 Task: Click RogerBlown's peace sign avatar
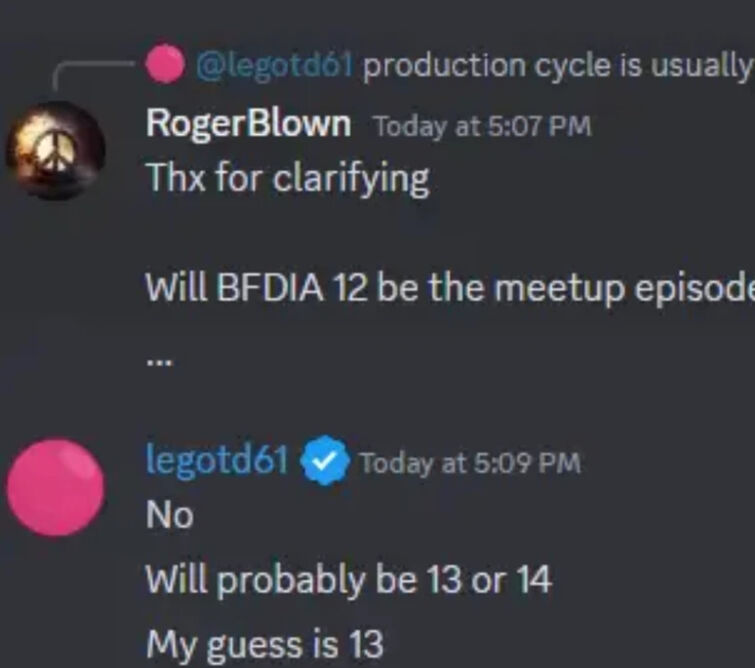point(55,150)
